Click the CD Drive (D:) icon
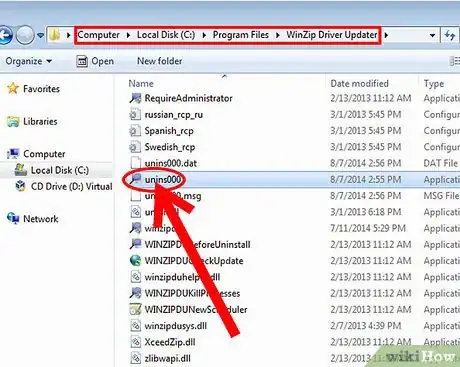Viewport: 460px width, 367px height. (21, 186)
